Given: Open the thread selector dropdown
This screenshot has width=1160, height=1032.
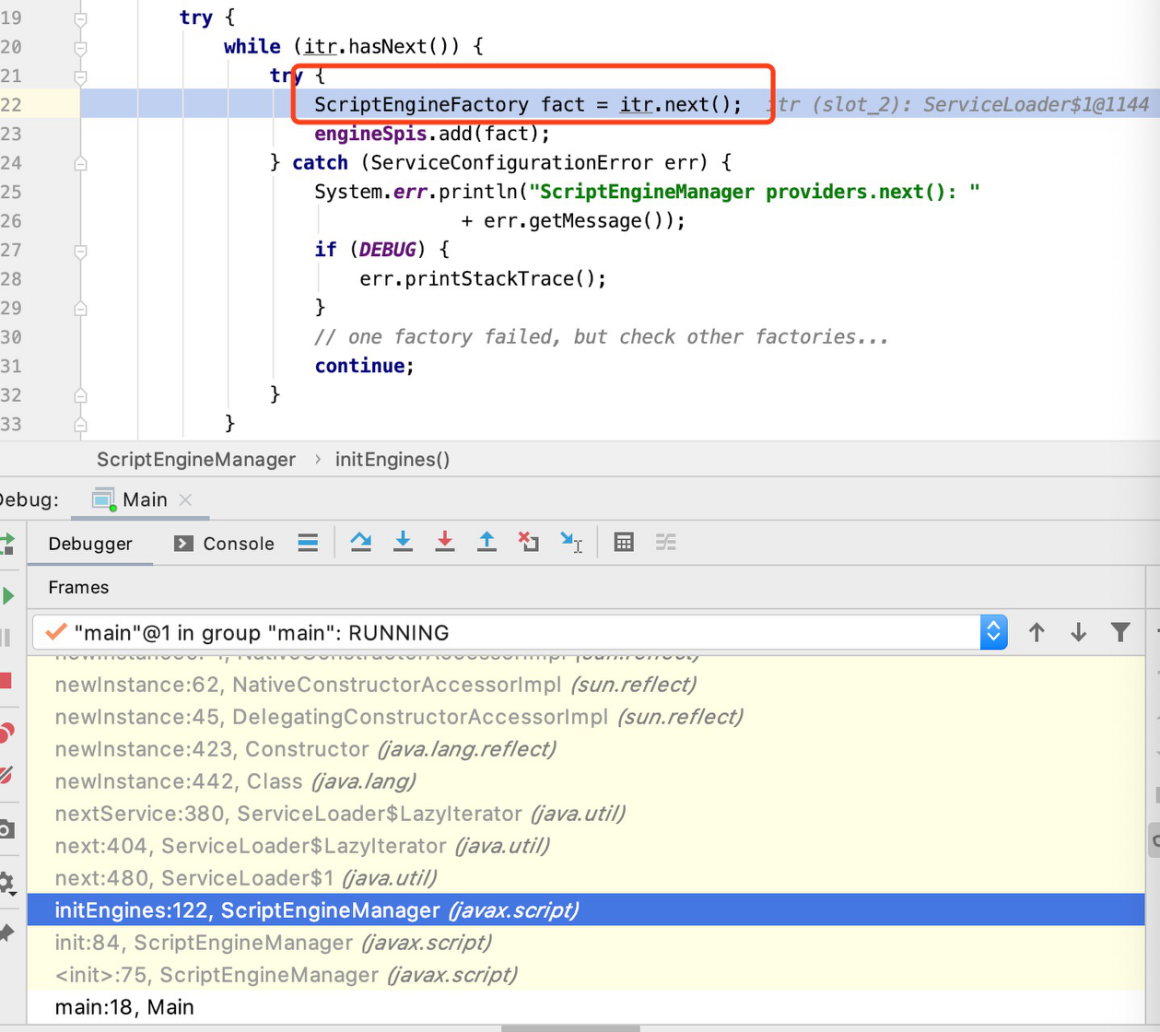Looking at the screenshot, I should pyautogui.click(x=994, y=633).
